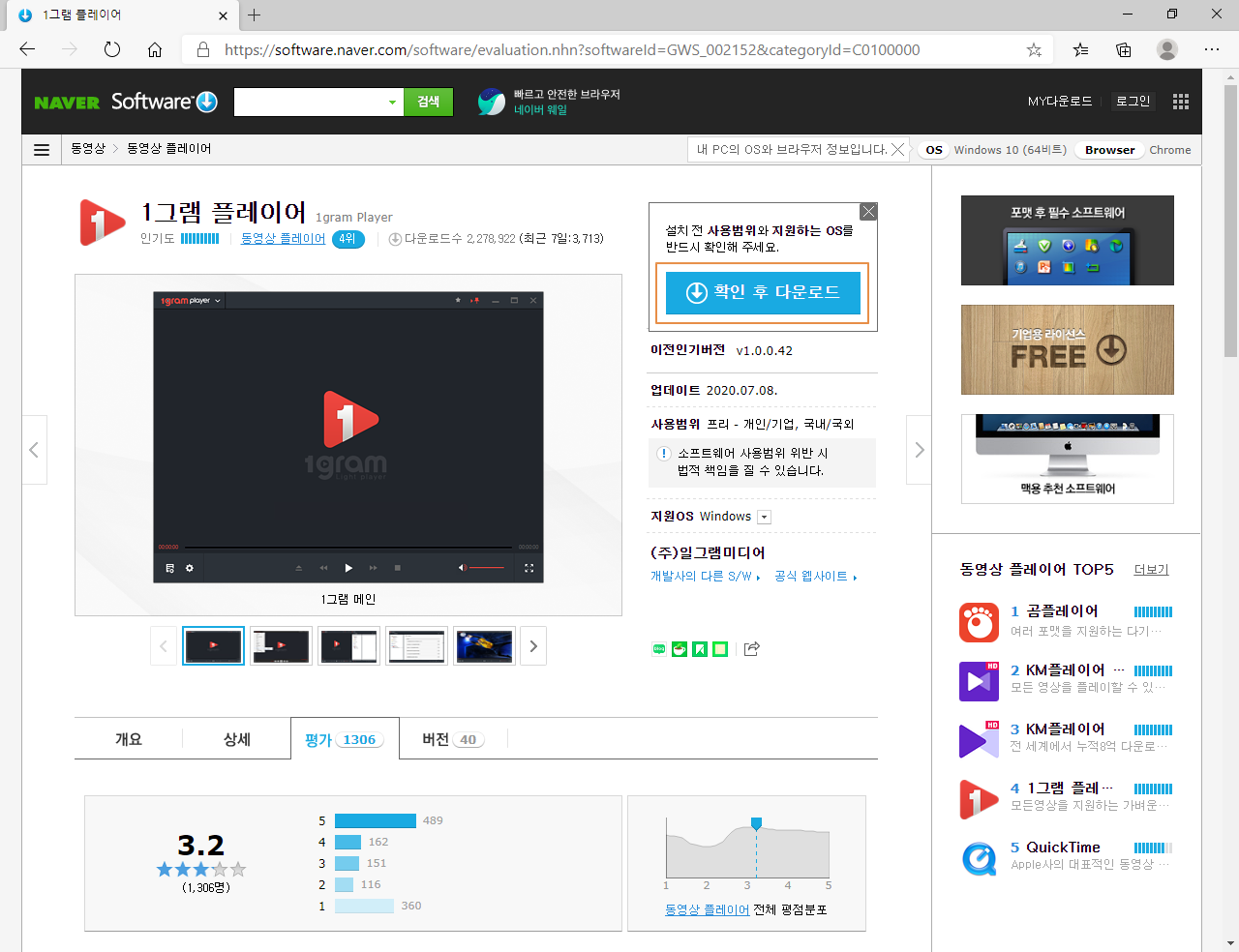Screen dimensions: 1239x952
Task: Click the 1gram Player icon in TOP5
Action: (979, 799)
